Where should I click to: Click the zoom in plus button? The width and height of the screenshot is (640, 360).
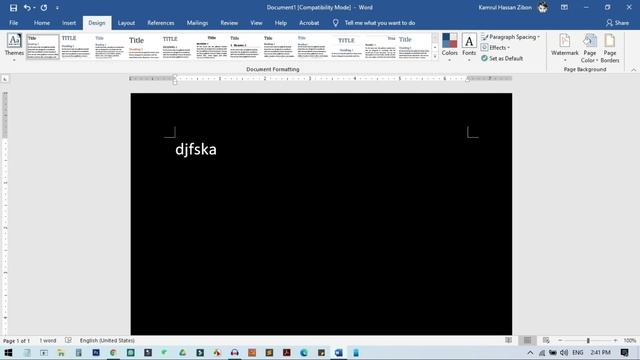(615, 340)
